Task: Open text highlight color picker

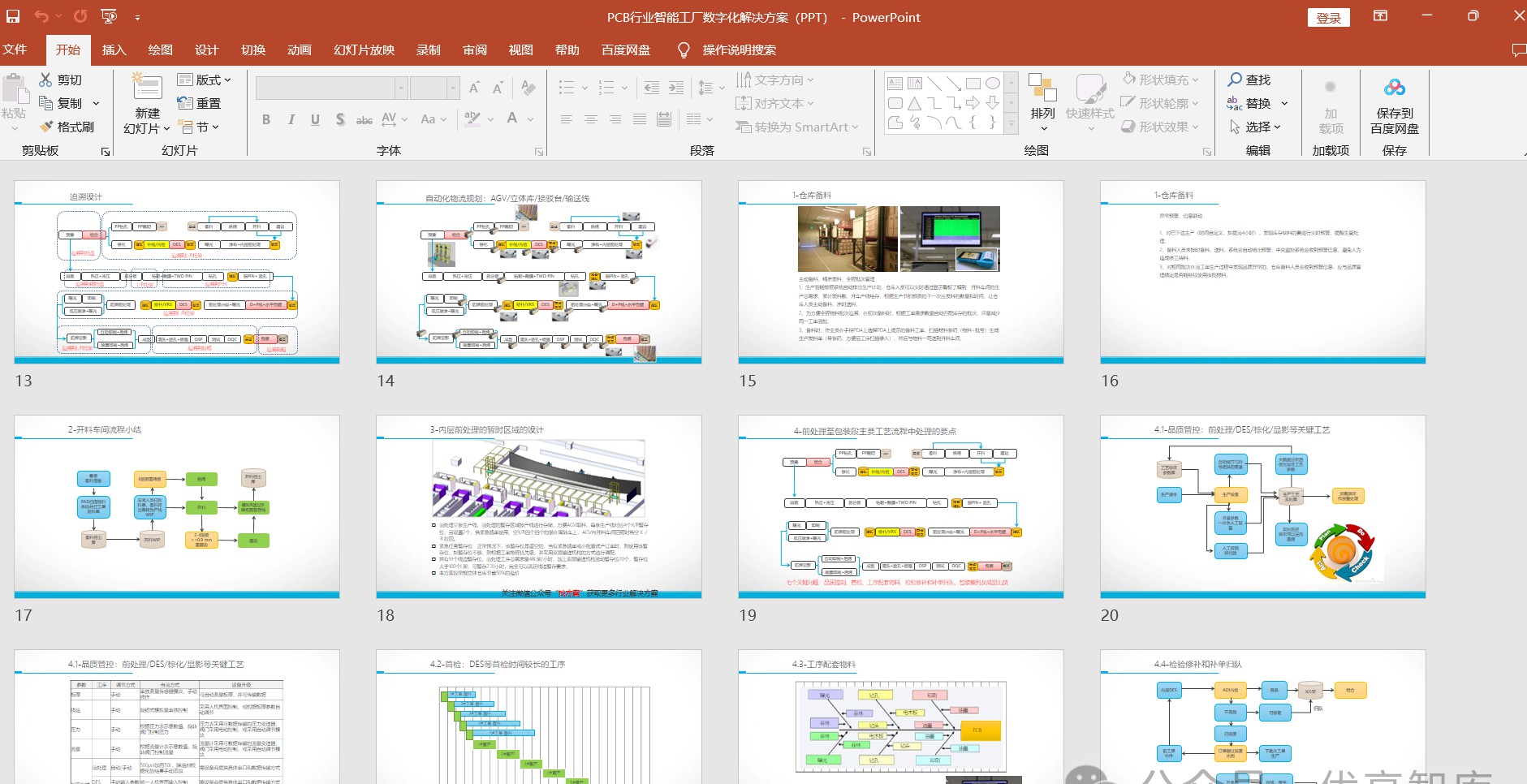Action: 490,119
